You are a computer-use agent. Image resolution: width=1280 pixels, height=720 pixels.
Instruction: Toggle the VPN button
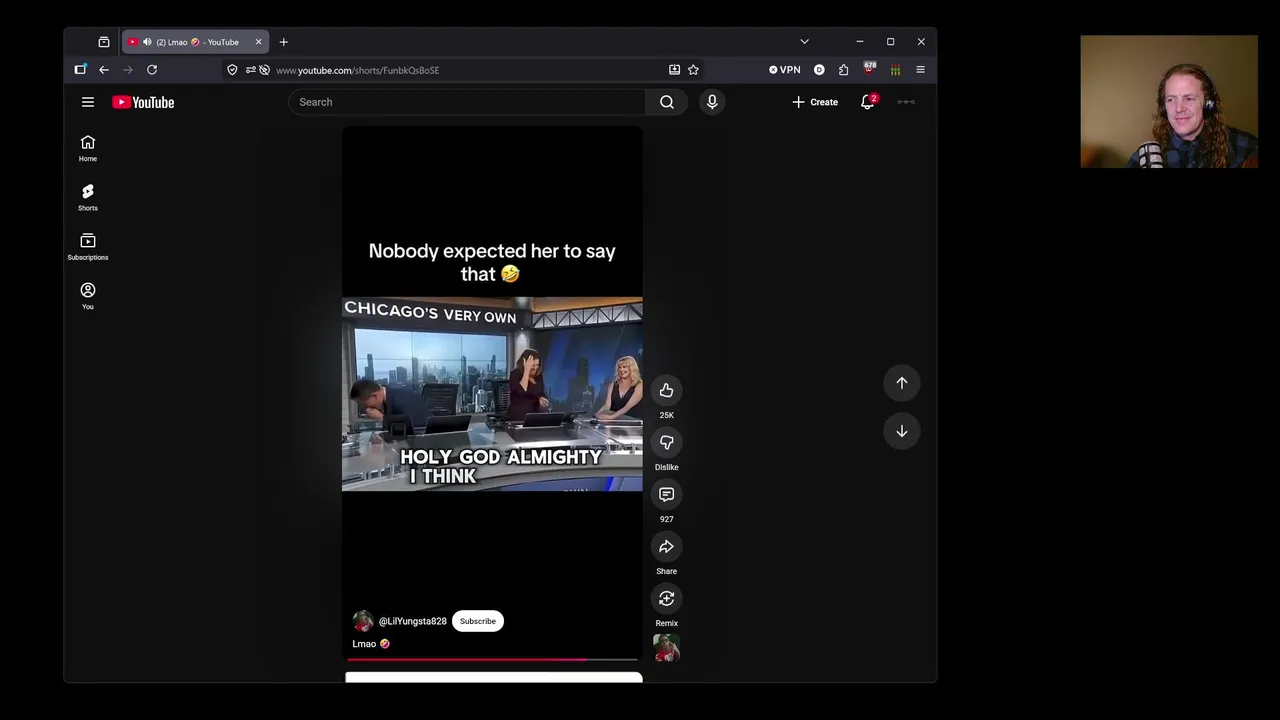(785, 70)
